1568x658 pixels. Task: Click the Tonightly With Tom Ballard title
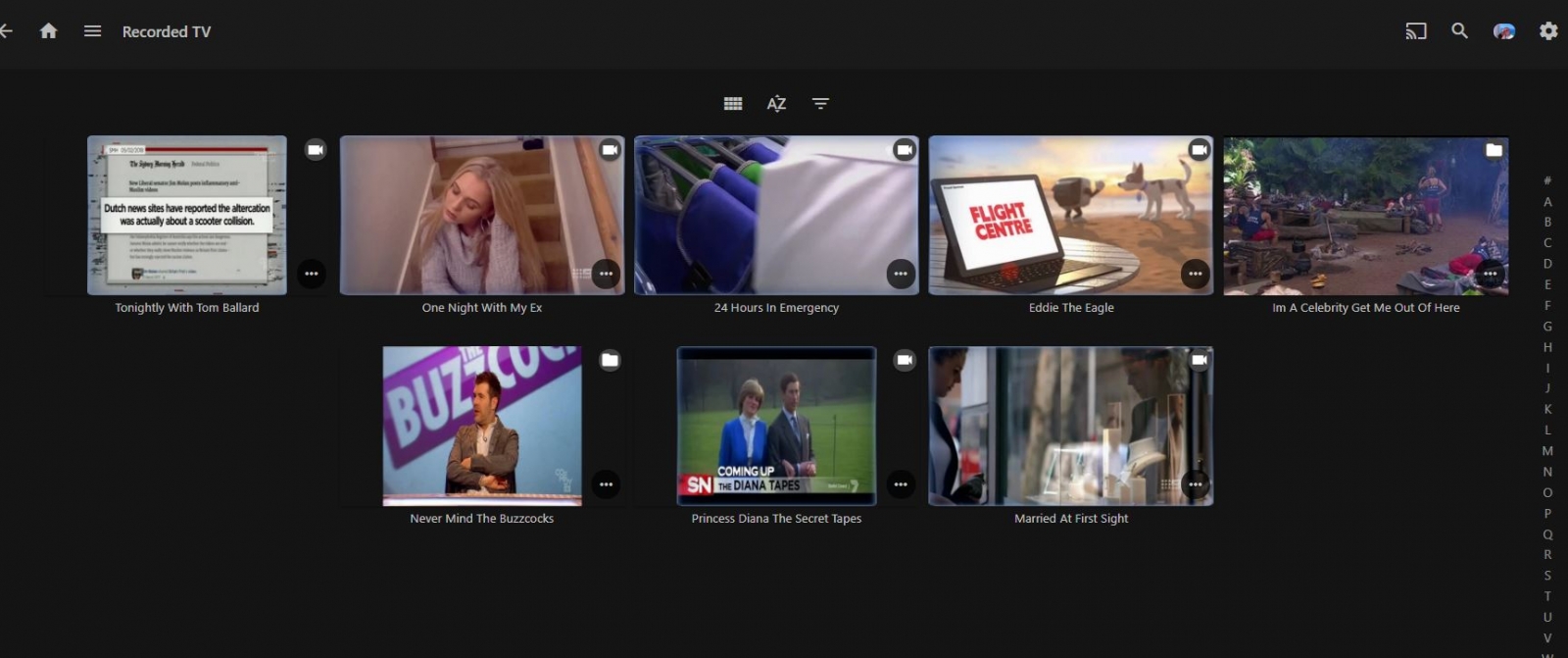click(187, 308)
